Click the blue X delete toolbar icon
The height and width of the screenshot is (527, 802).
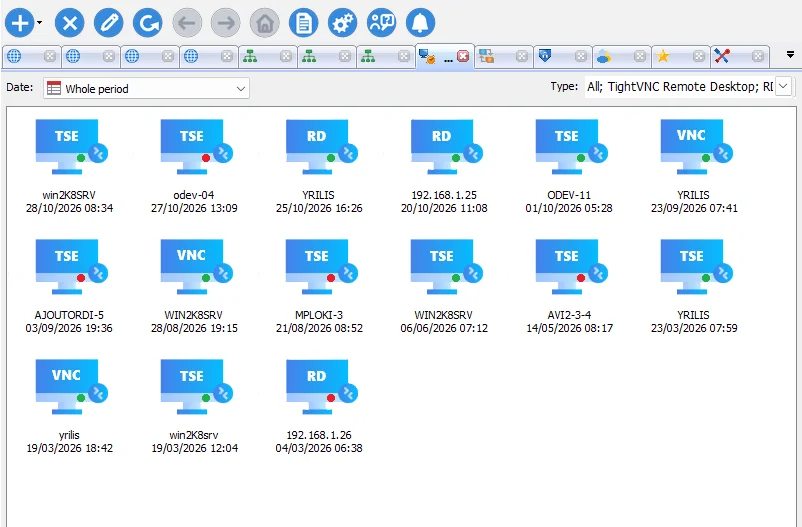pos(70,23)
